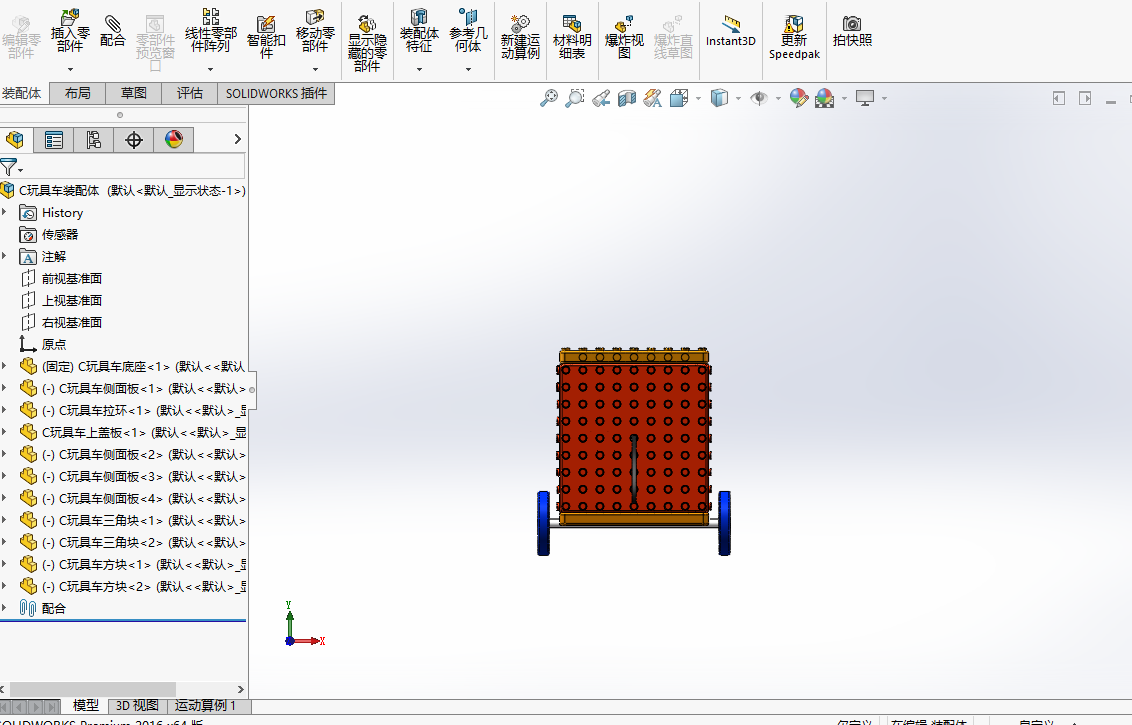1132x725 pixels.
Task: Toggle Hide/Show Items eye icon
Action: [x=759, y=97]
